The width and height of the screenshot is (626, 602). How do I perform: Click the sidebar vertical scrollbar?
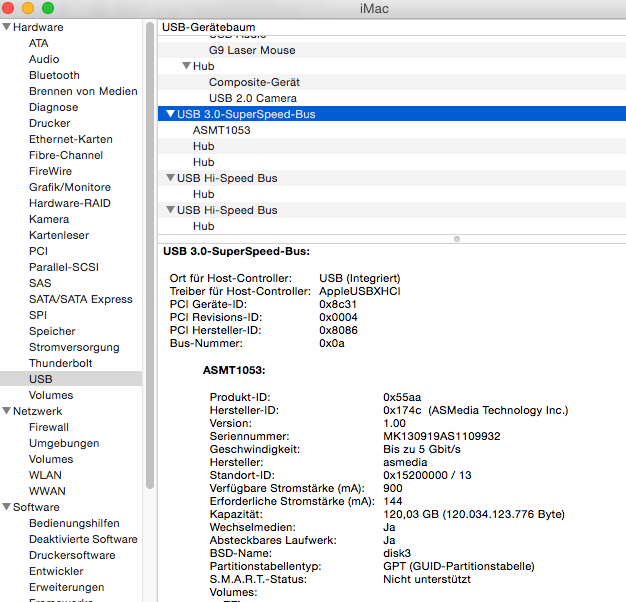(x=150, y=250)
